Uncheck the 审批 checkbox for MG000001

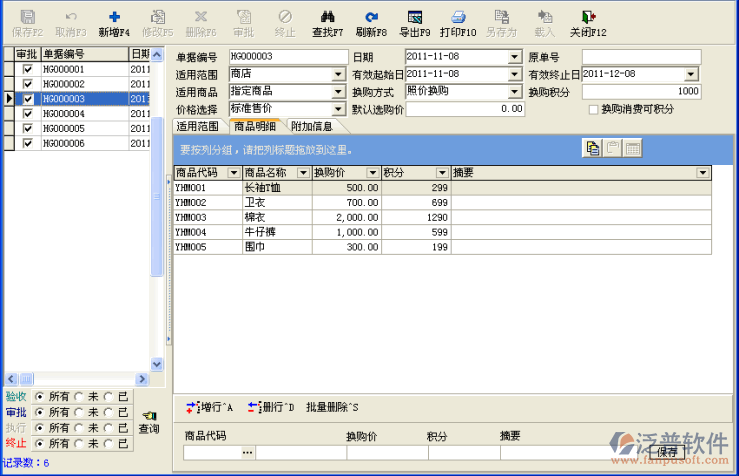click(28, 70)
